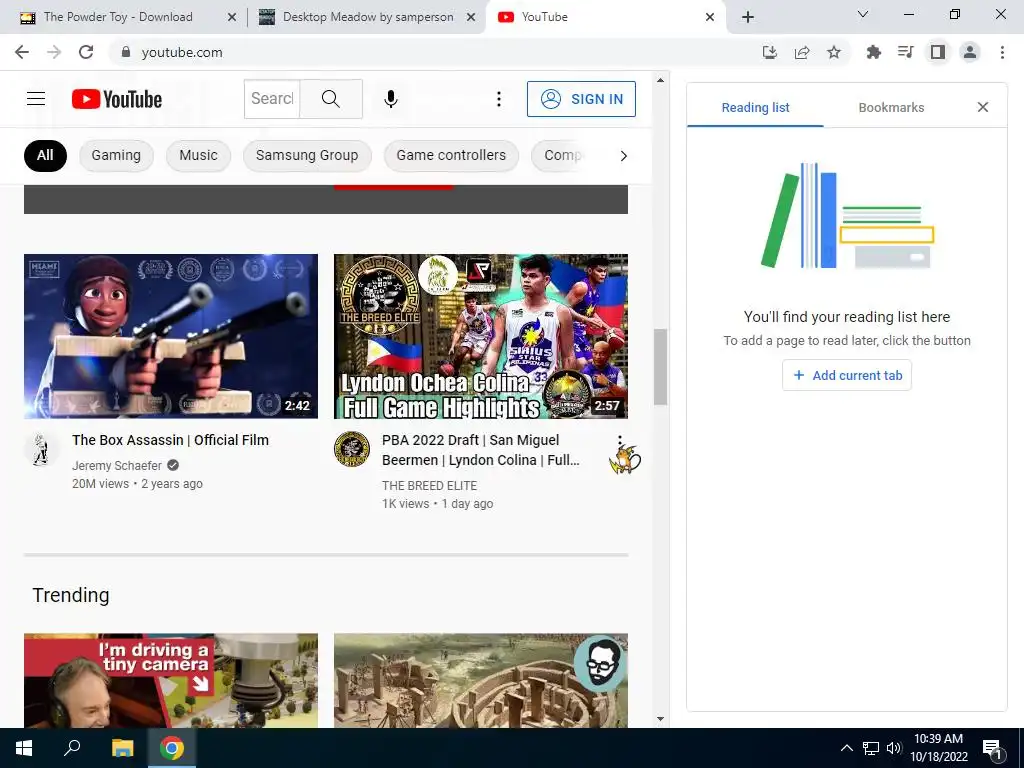1024x768 pixels.
Task: Click the YouTube search input field
Action: (272, 99)
